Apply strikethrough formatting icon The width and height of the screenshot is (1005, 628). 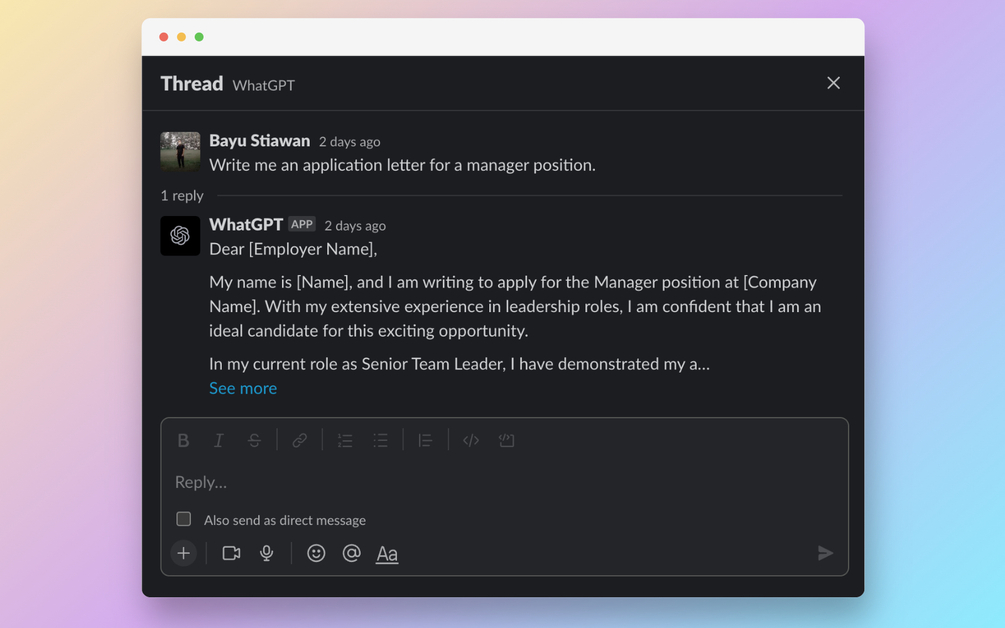tap(254, 440)
